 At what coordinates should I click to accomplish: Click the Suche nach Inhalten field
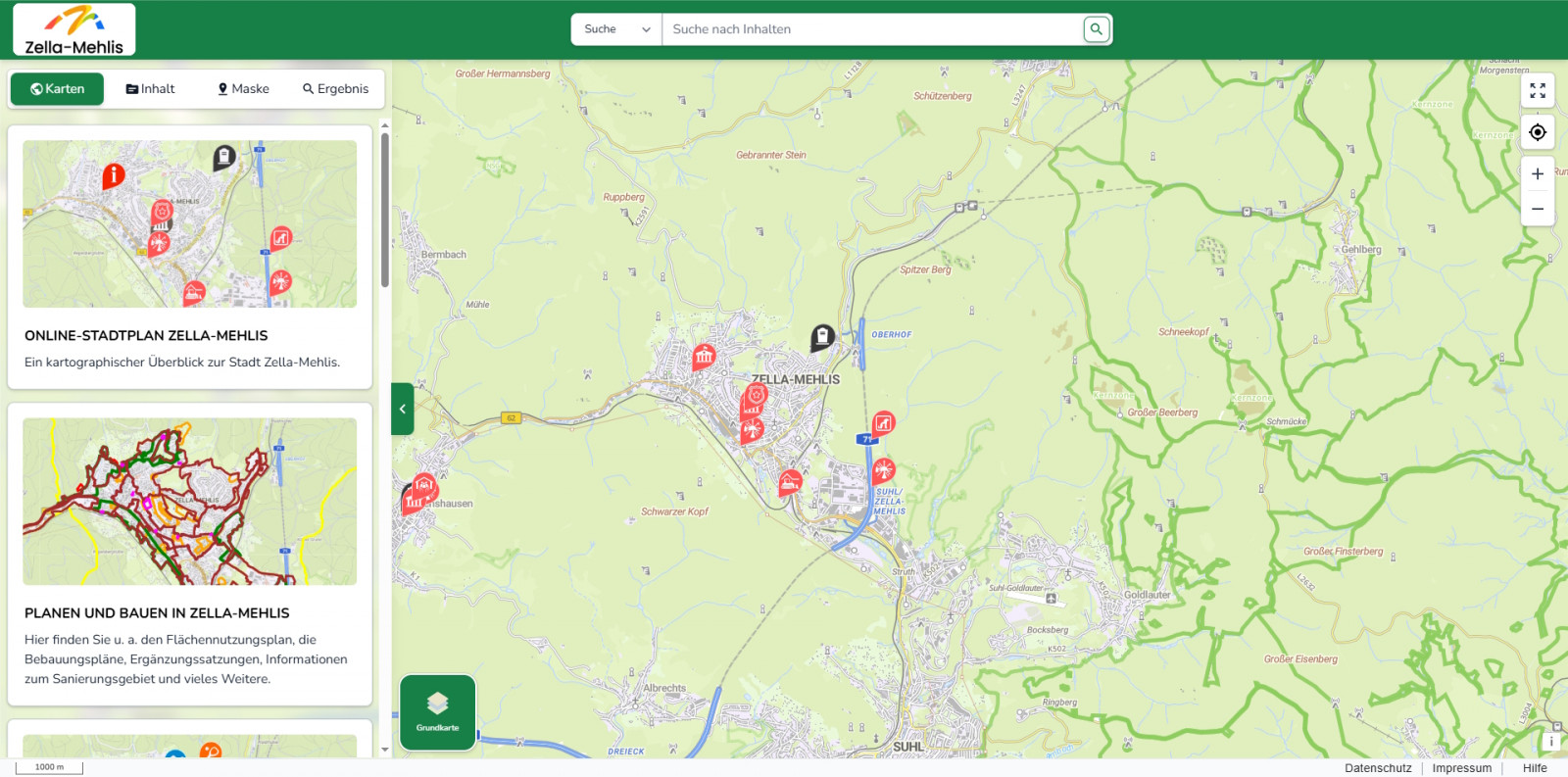[x=872, y=29]
